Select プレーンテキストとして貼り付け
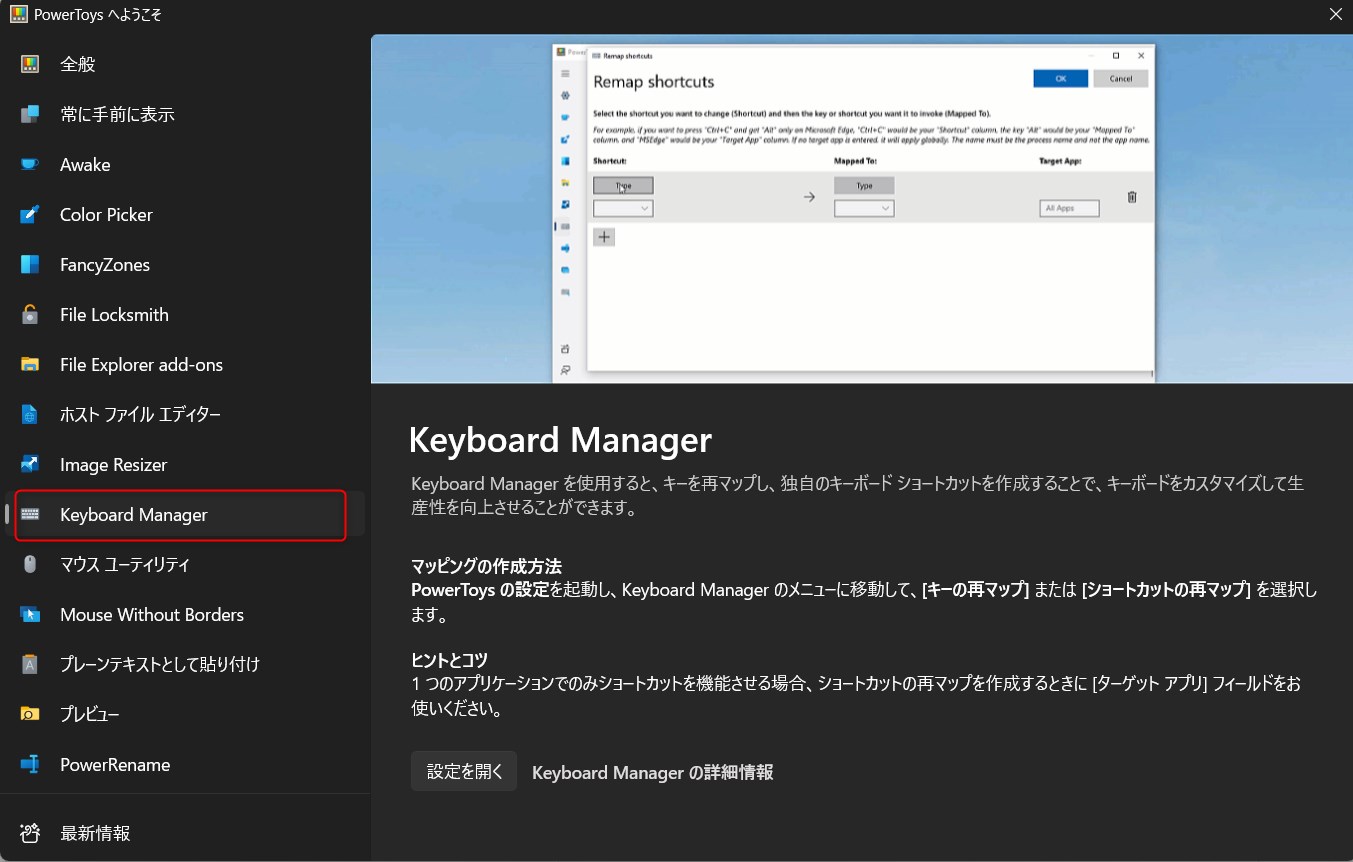 tap(185, 664)
